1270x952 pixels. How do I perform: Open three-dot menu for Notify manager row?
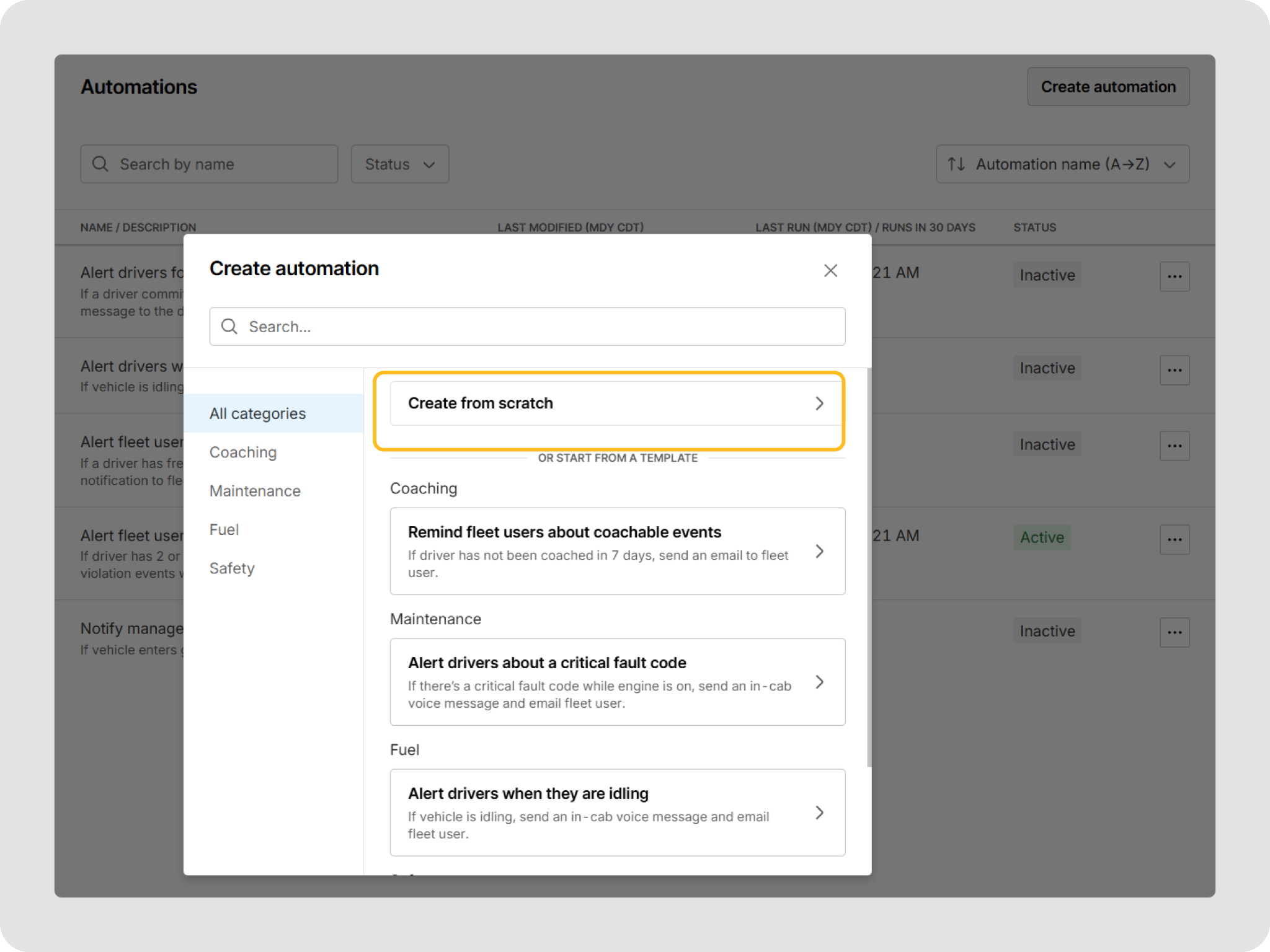(x=1174, y=632)
